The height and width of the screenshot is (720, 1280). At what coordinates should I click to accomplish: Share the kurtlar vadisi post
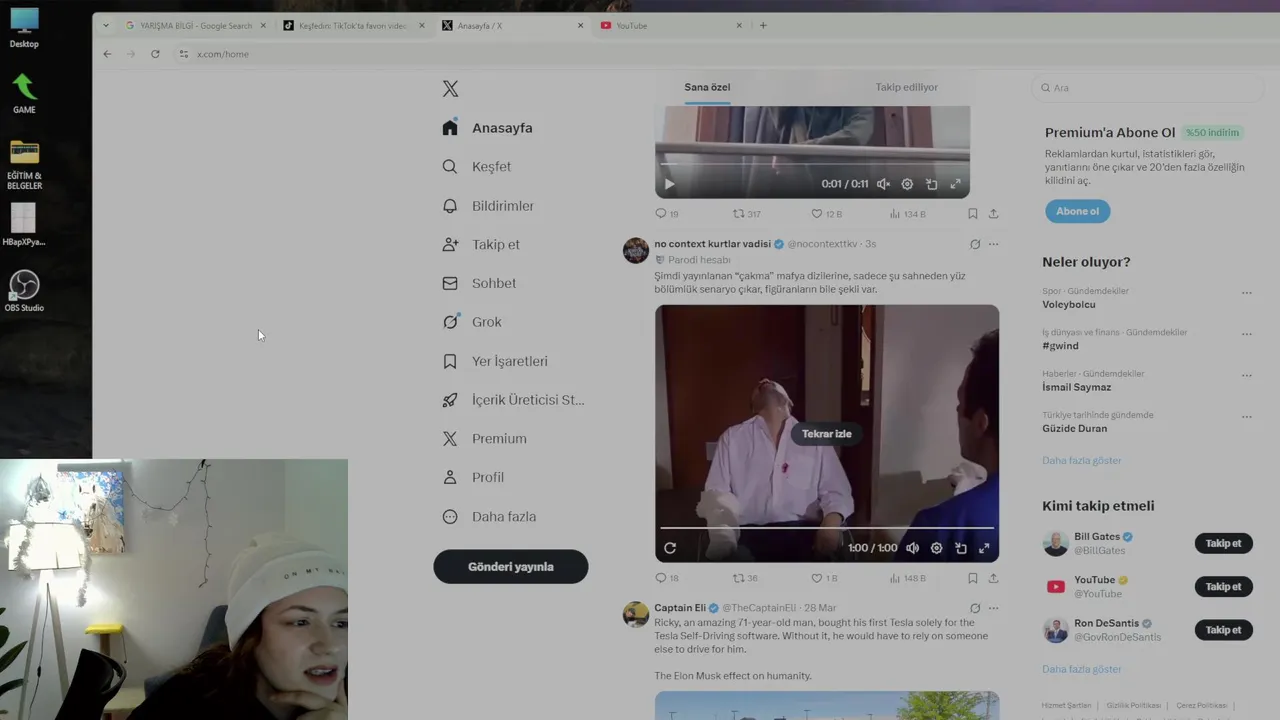(993, 578)
